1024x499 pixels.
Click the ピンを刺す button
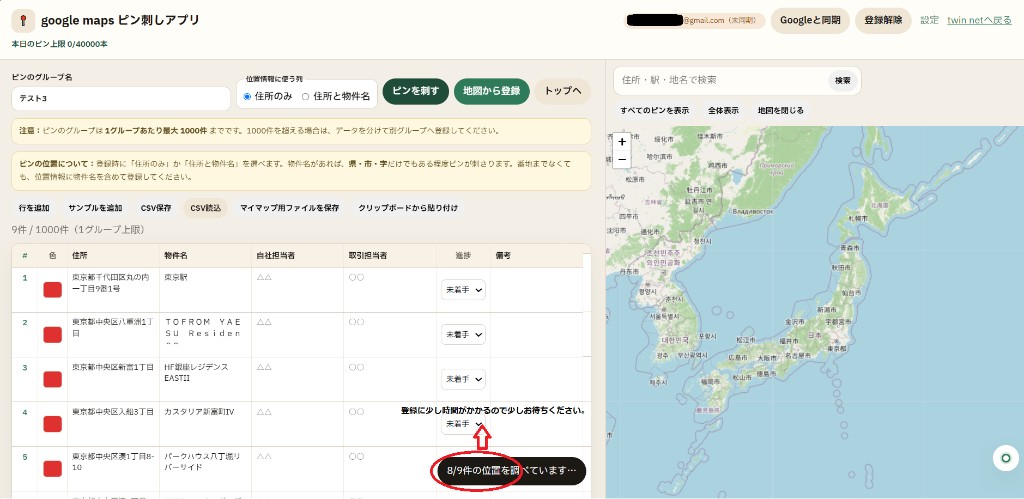point(415,91)
